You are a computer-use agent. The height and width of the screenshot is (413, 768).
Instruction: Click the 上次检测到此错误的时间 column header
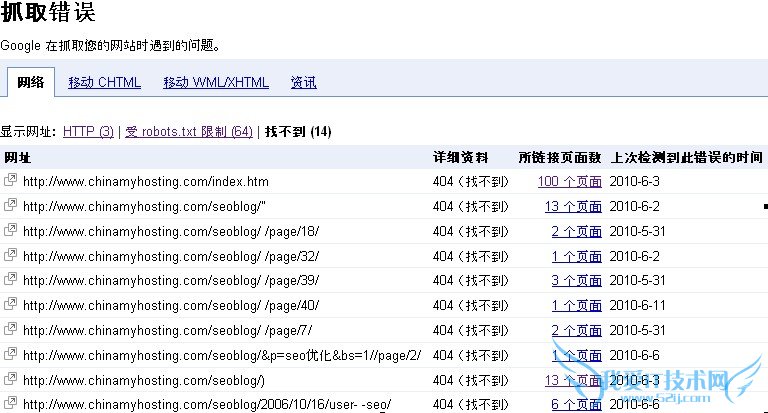coord(687,157)
